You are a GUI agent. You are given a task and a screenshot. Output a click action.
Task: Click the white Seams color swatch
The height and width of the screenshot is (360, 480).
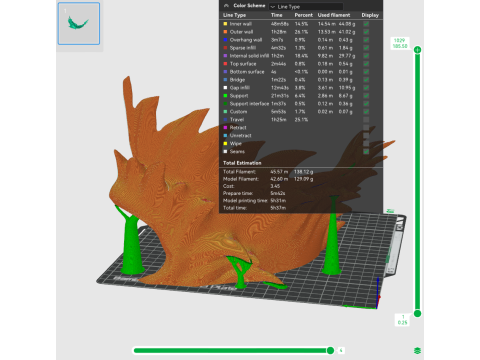[225, 152]
